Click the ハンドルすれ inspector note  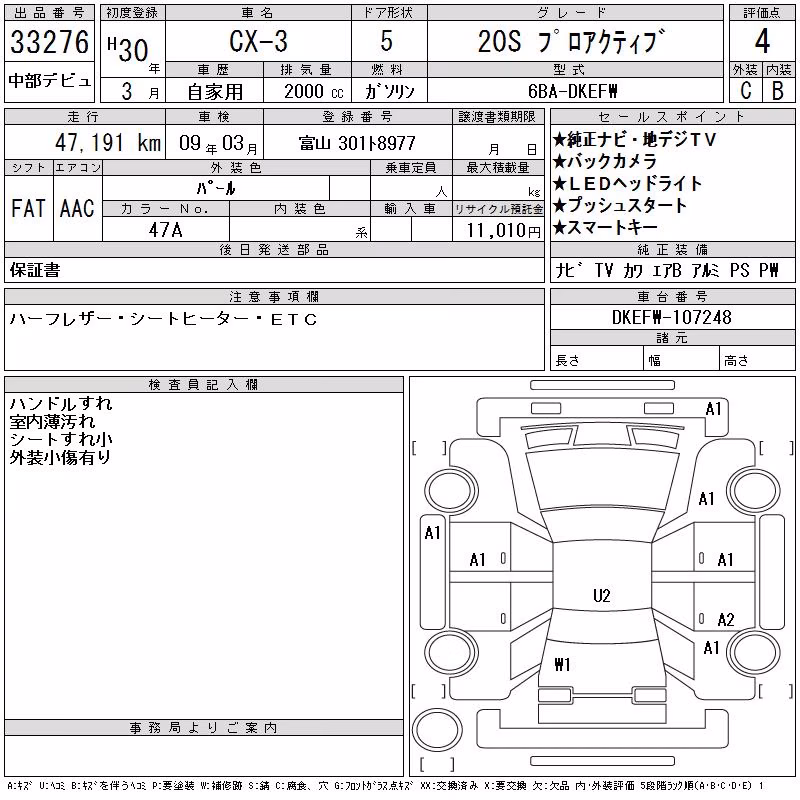pyautogui.click(x=61, y=404)
